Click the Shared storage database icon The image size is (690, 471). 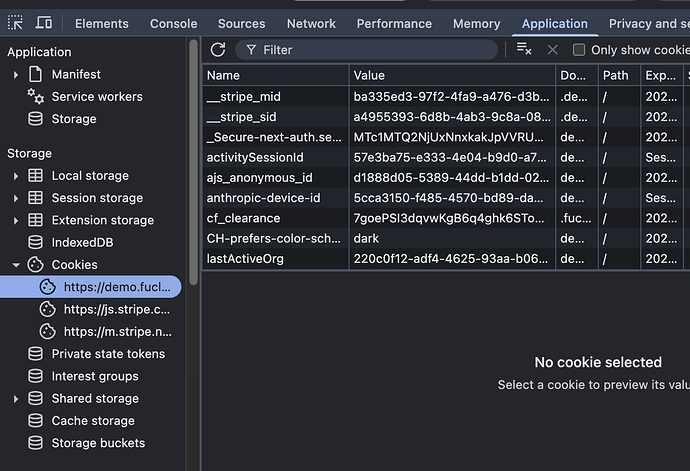(36, 398)
